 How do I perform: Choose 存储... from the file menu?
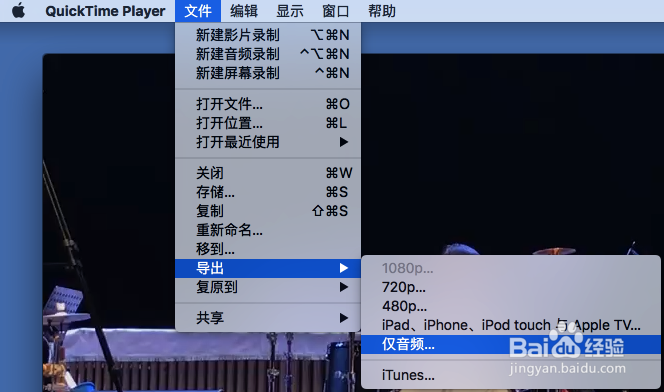tap(268, 192)
